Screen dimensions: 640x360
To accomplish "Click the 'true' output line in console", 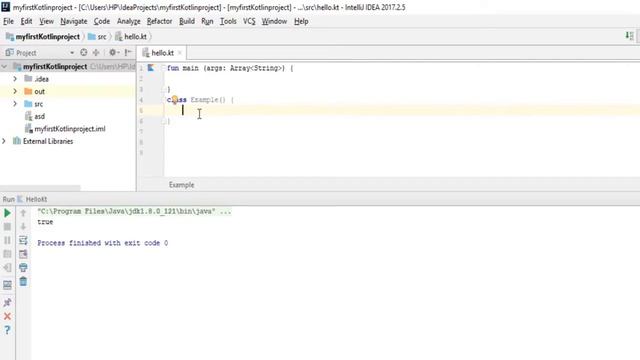I will tap(45, 222).
